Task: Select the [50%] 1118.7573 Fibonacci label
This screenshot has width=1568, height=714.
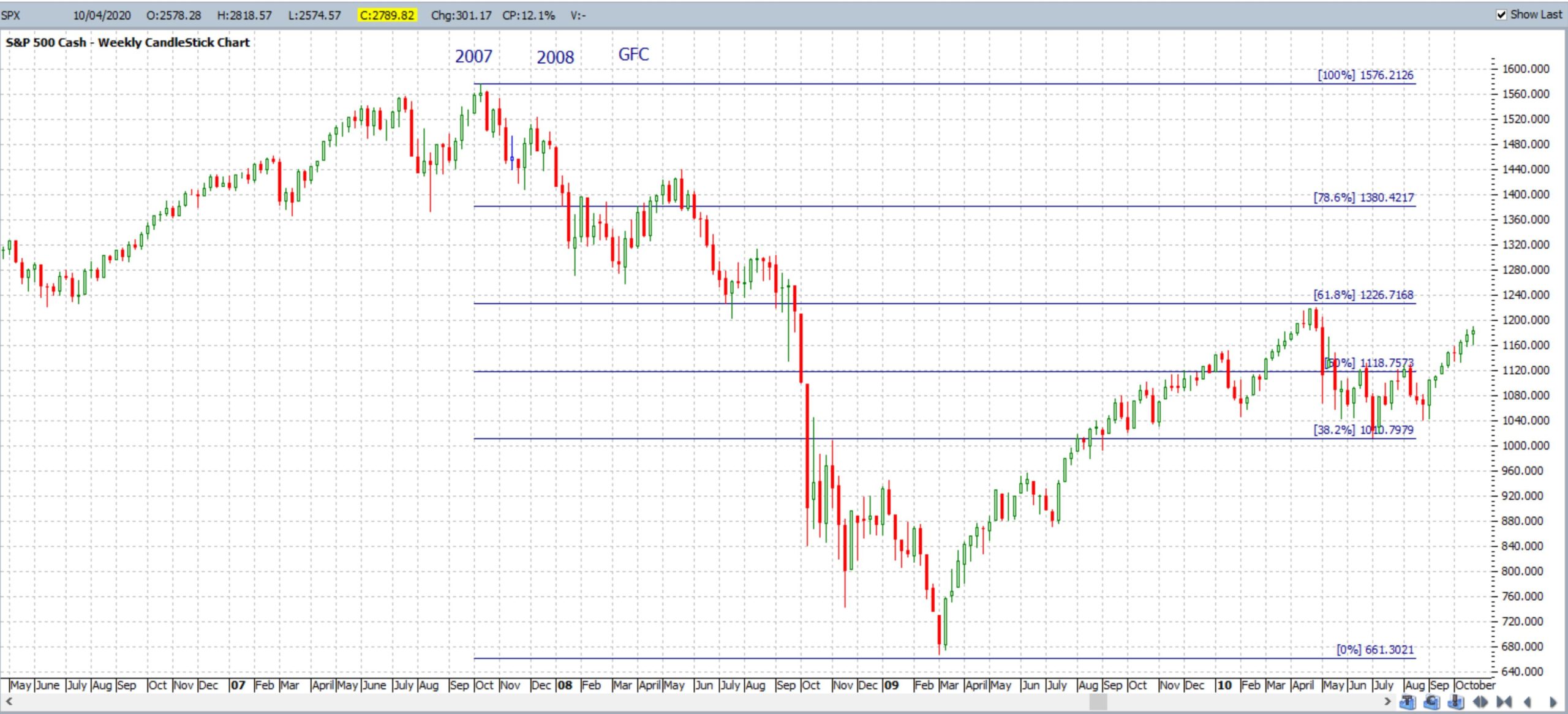Action: 1369,363
